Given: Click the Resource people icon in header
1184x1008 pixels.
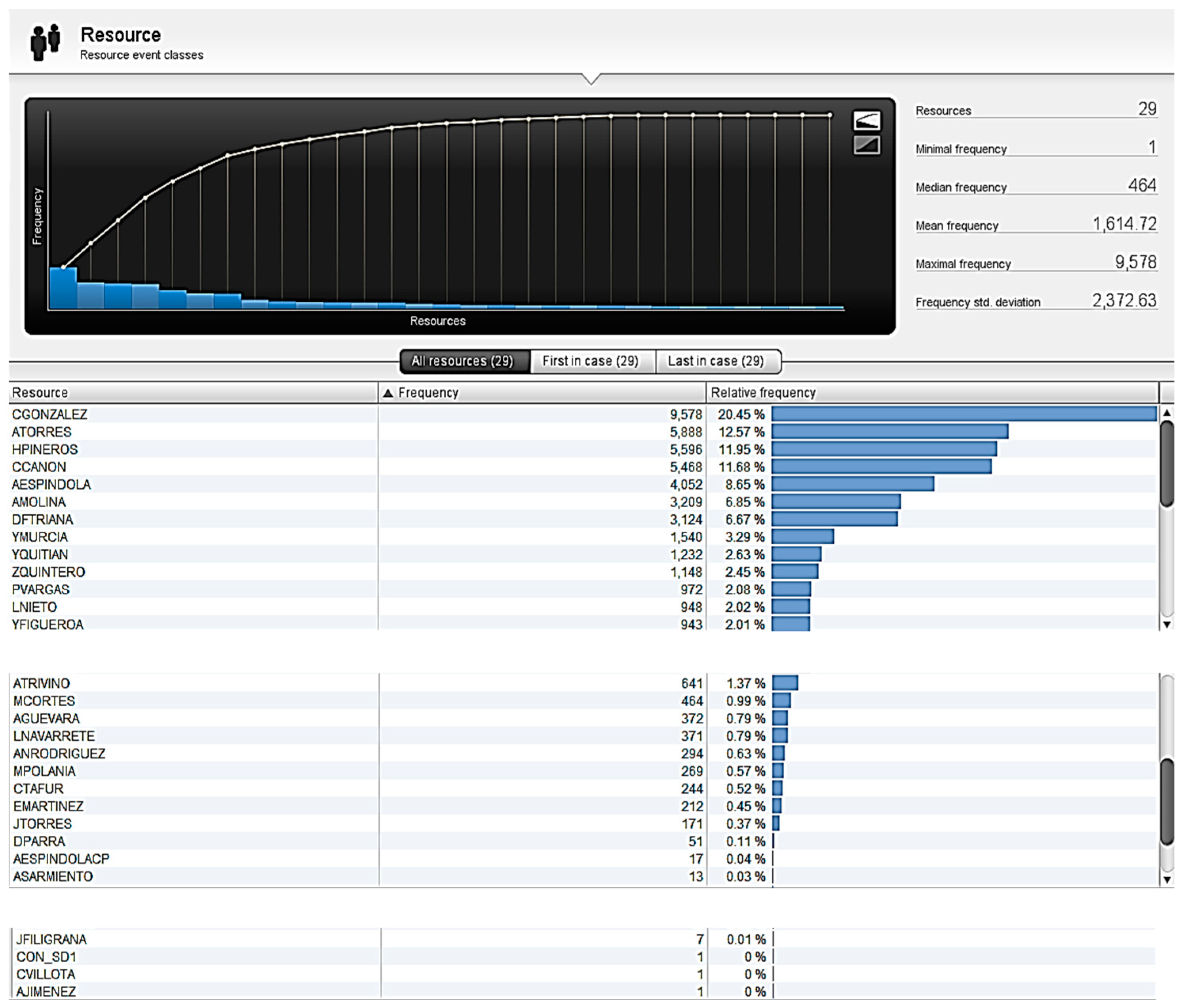Looking at the screenshot, I should tap(45, 42).
